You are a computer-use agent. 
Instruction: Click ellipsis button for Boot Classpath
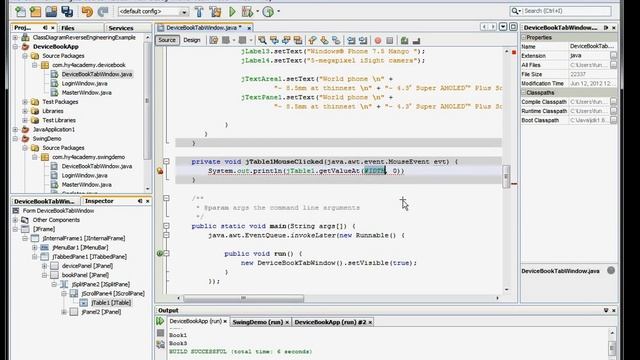click(613, 120)
